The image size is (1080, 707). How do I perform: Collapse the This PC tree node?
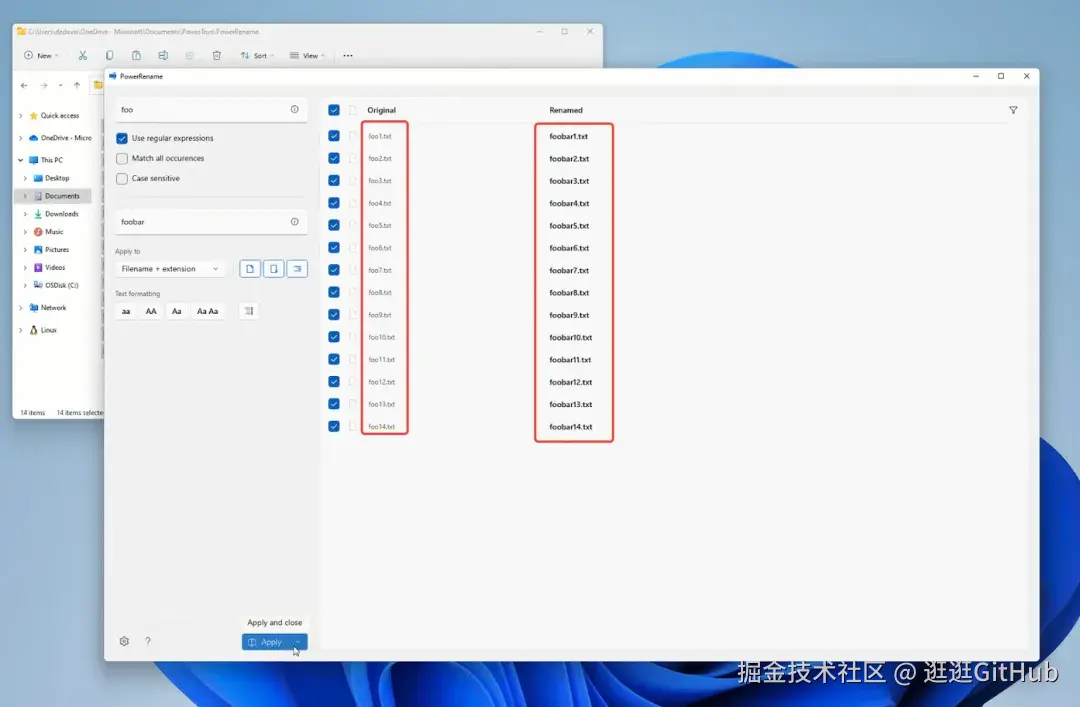(21, 160)
